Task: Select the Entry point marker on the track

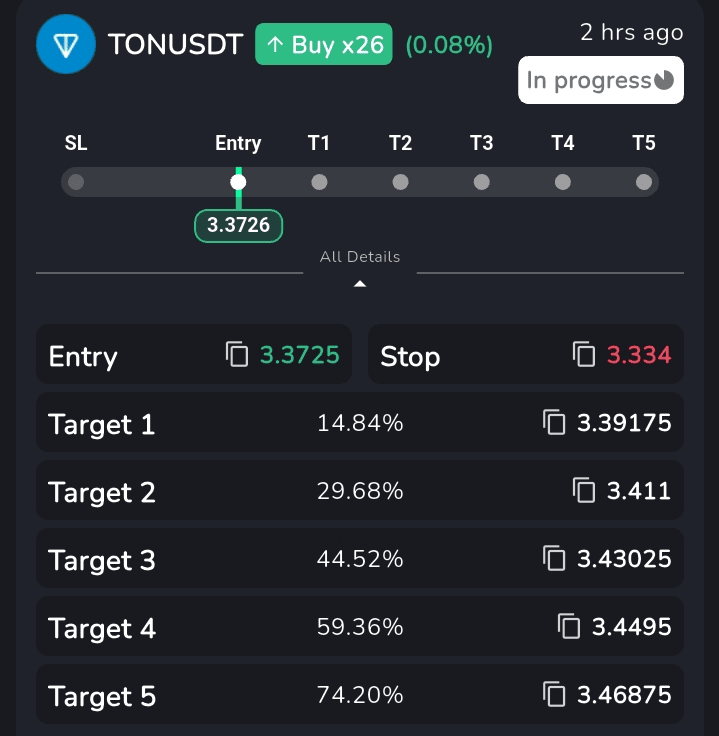Action: (x=238, y=182)
